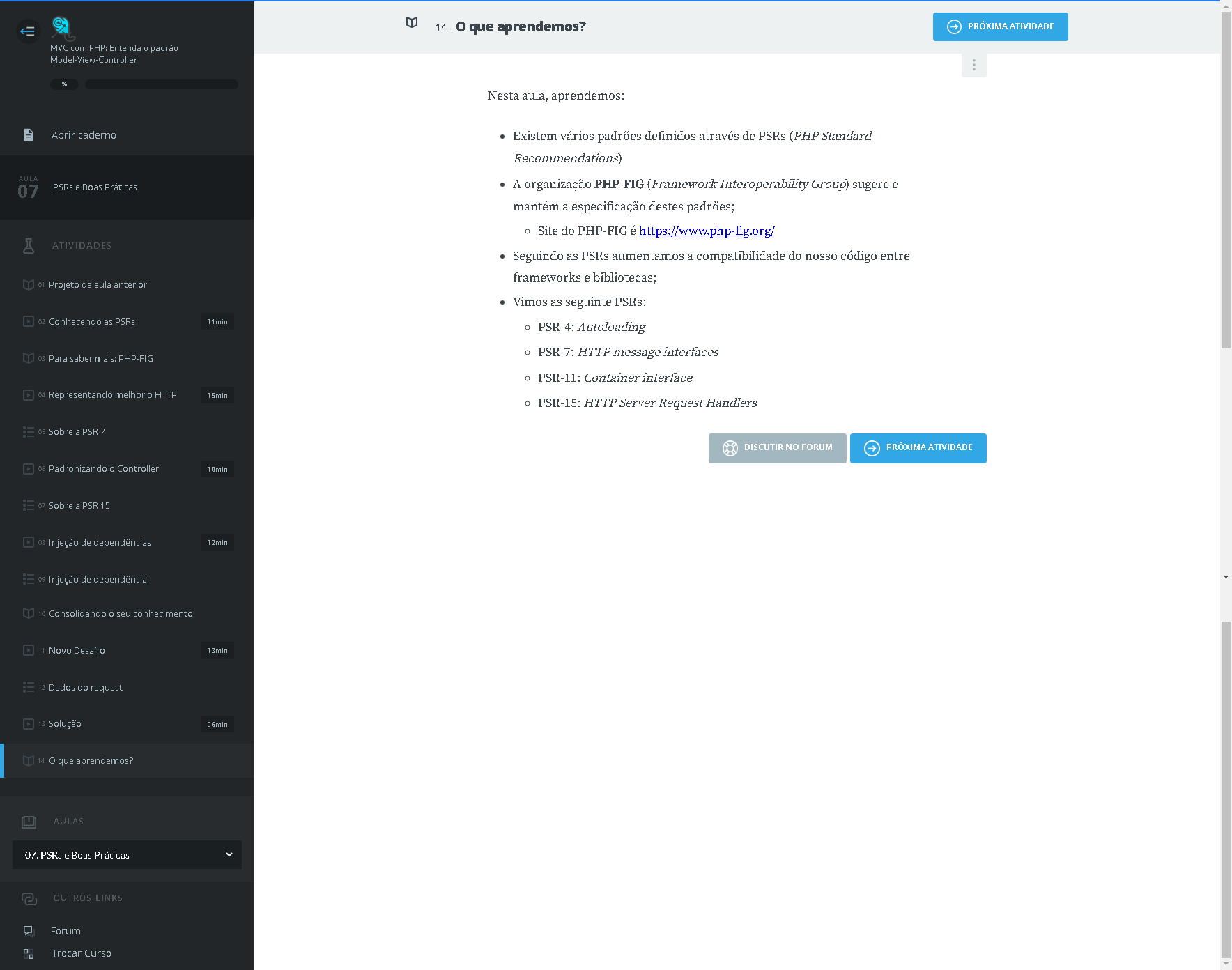Screen dimensions: 1232x970
Task: Select the Solução activity item
Action: [x=65, y=724]
